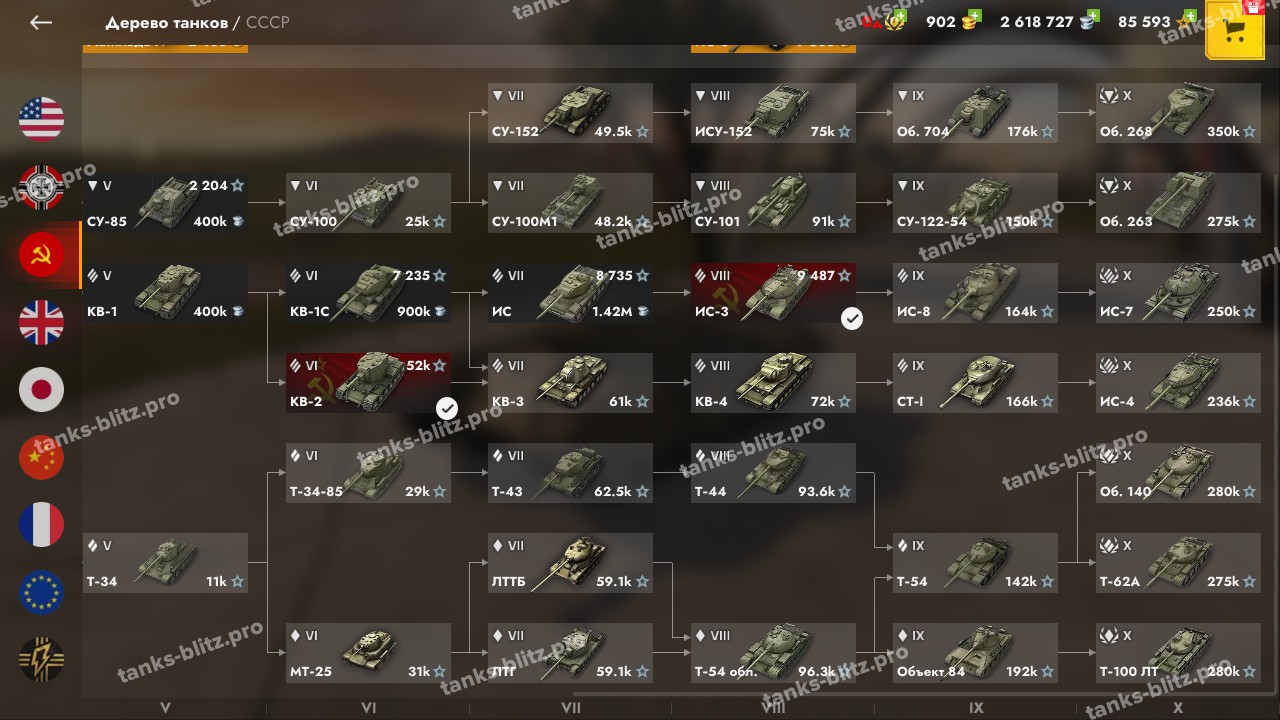
Task: Add gold with the plus icon
Action: coord(975,16)
